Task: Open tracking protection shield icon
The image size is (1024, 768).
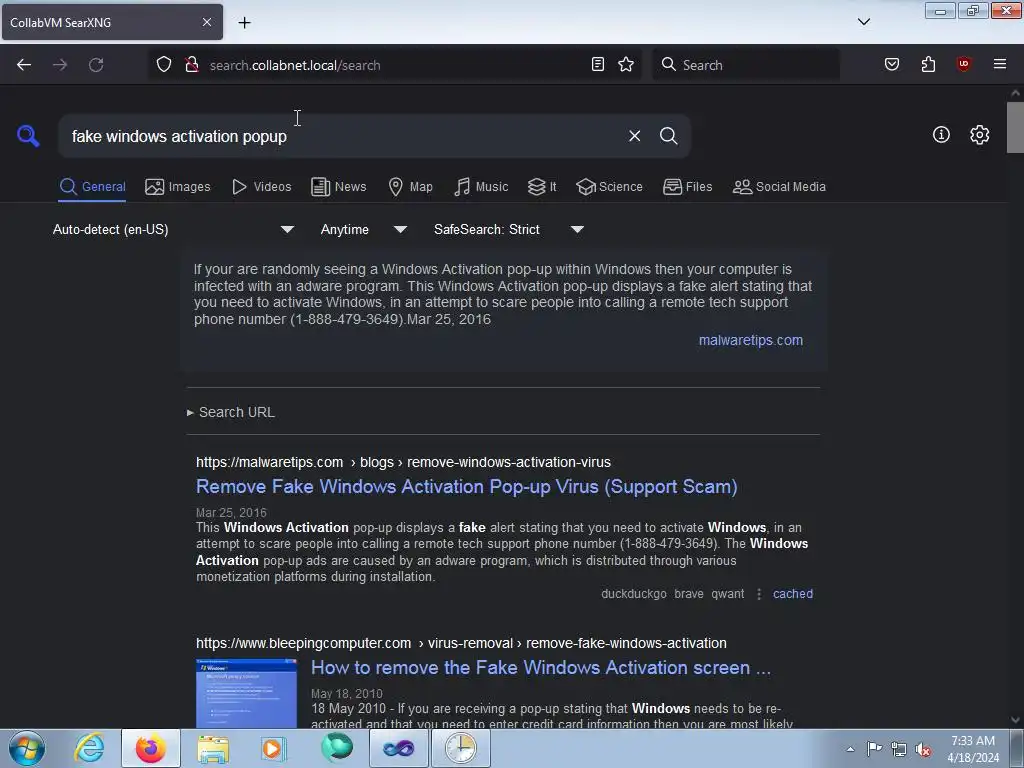Action: click(164, 64)
